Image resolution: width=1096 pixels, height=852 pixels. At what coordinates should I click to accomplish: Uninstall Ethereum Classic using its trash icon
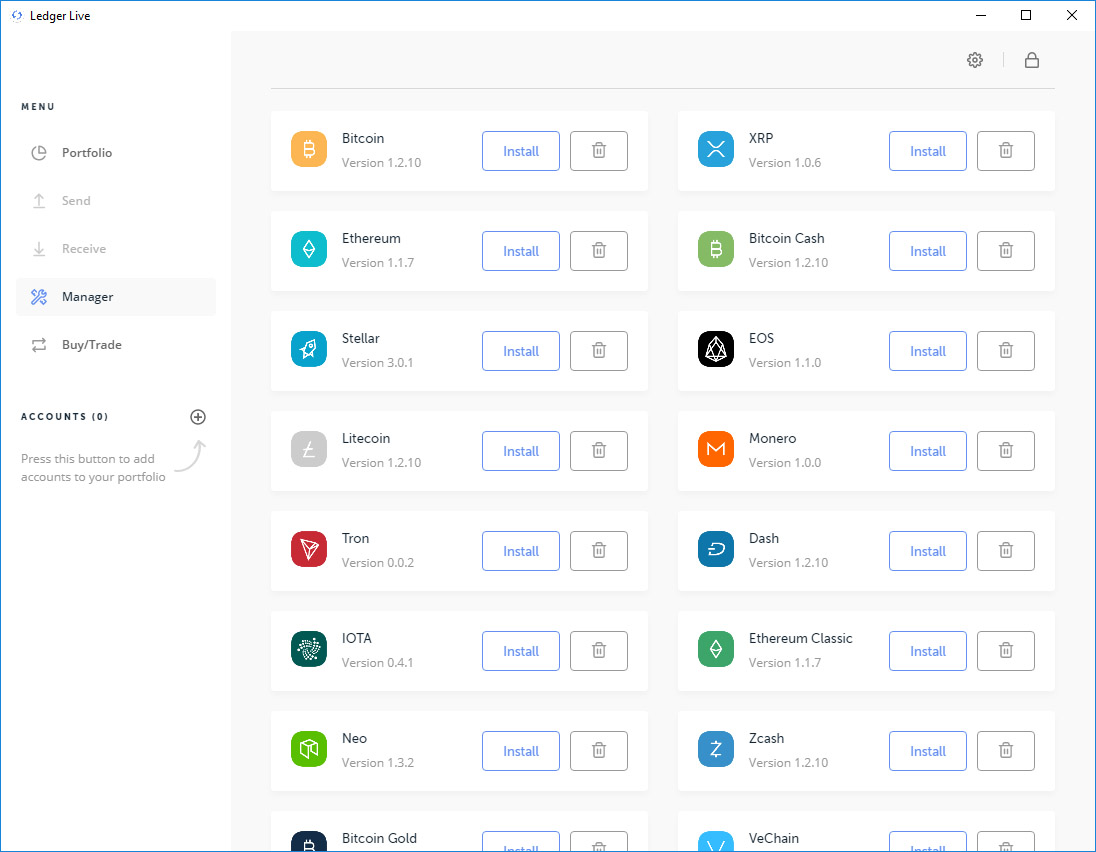(x=1006, y=651)
